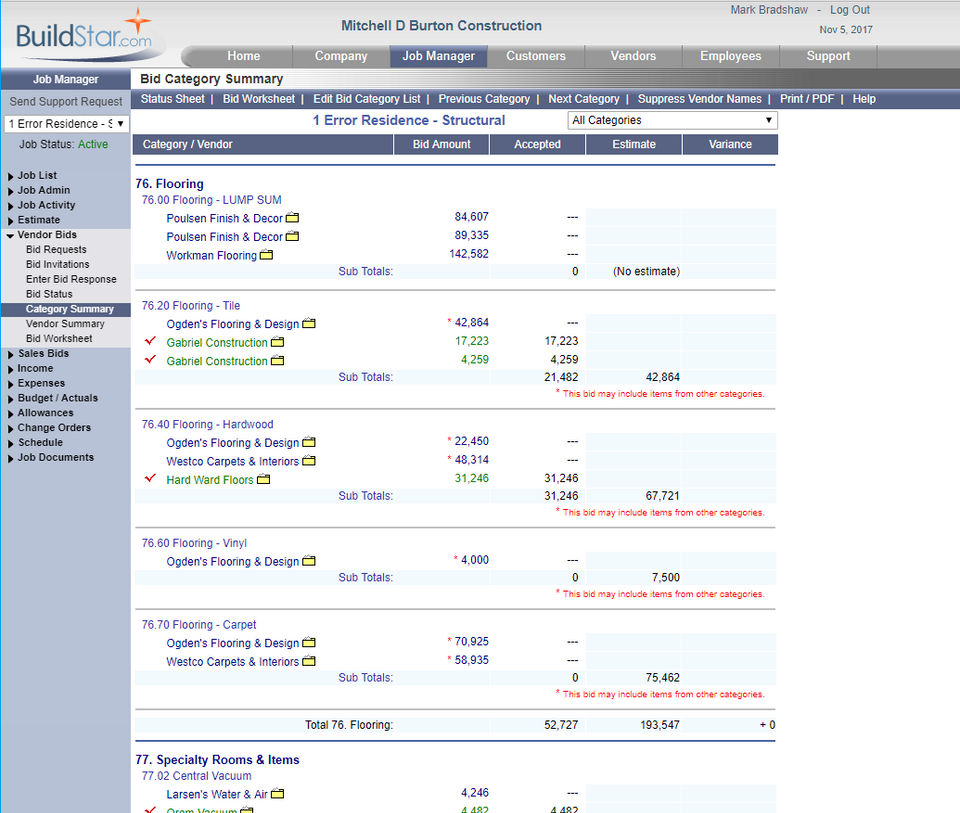Open Enter Bid Response

(x=71, y=279)
